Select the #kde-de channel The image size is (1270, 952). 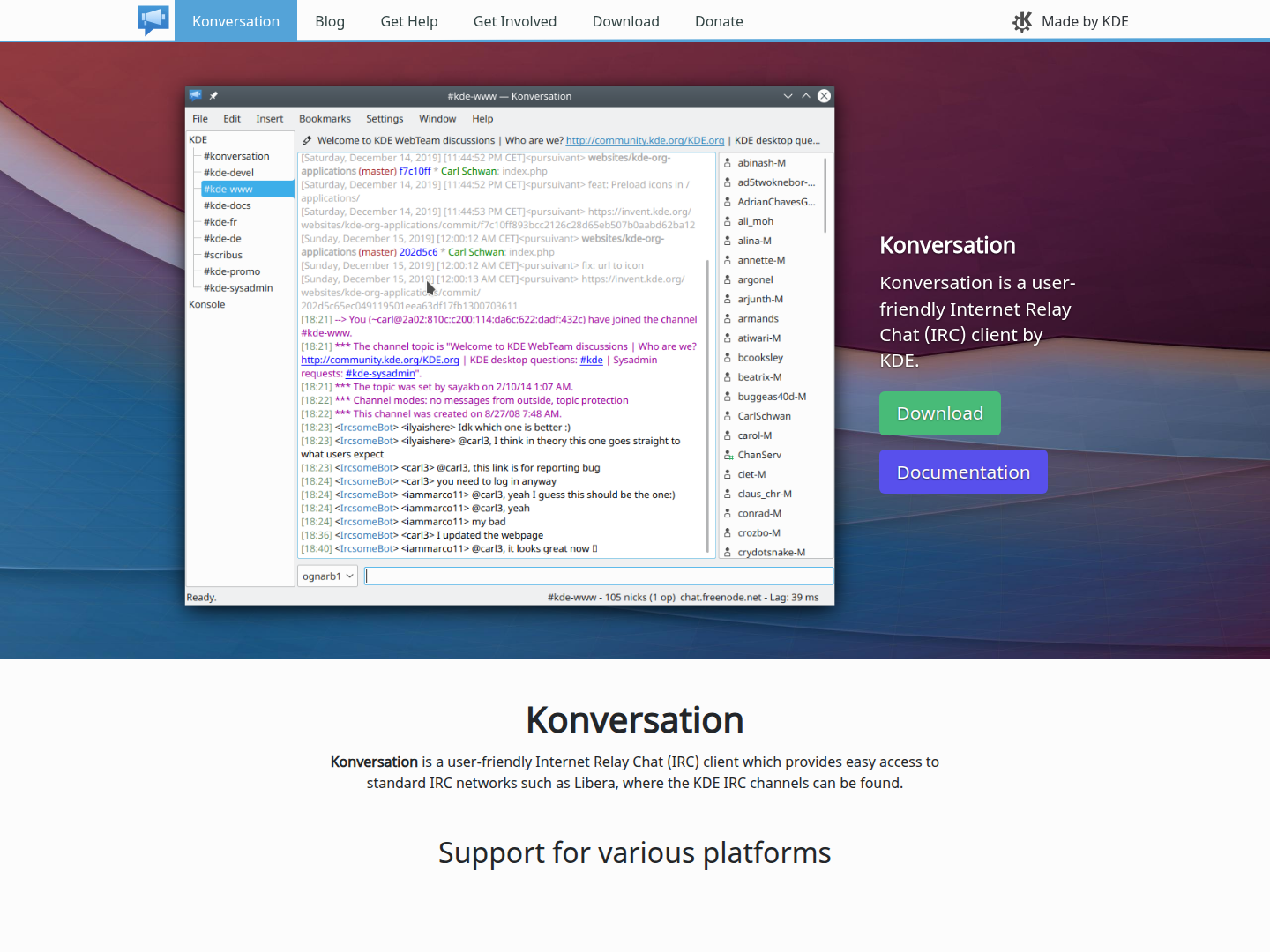pyautogui.click(x=222, y=239)
